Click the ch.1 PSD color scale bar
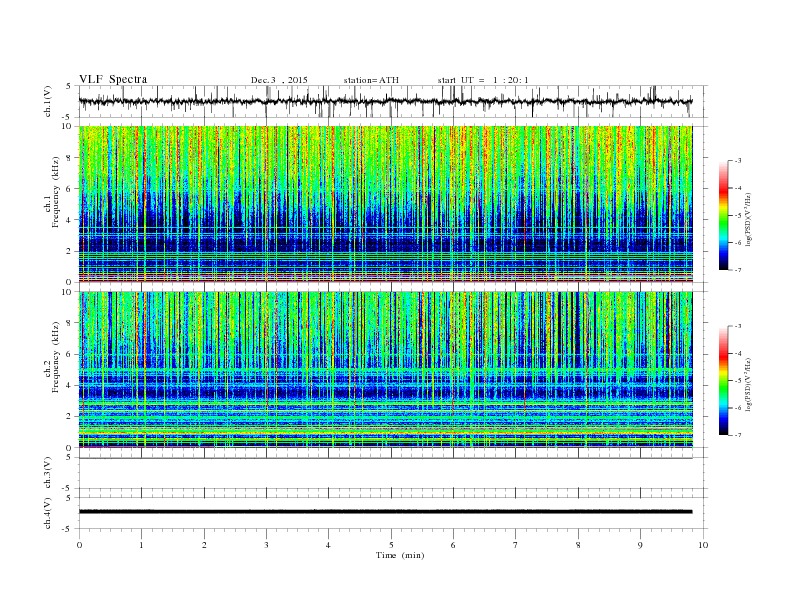 (724, 215)
